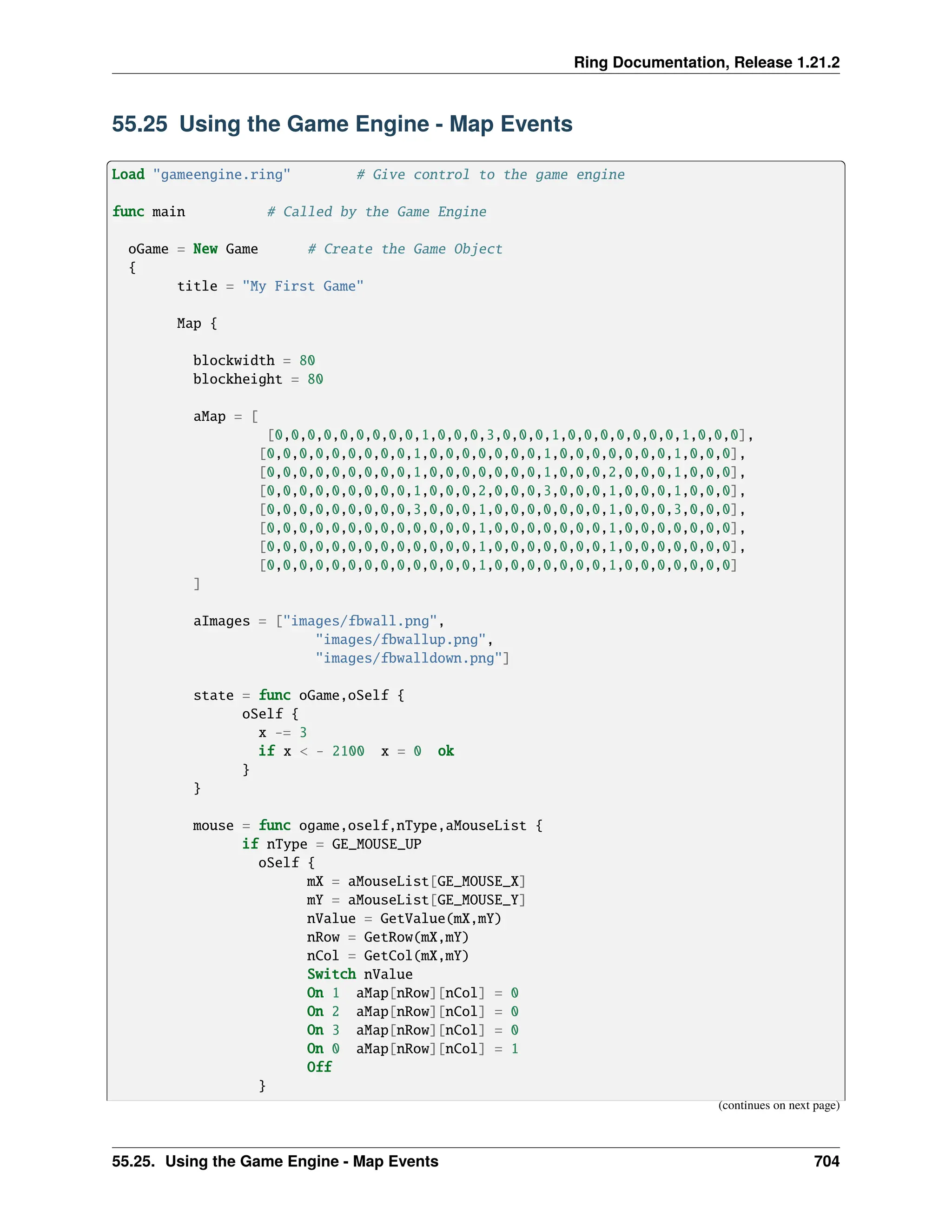Click the 'Ring Documentation, Release 1.21.2' header
Image resolution: width=952 pixels, height=1232 pixels.
point(706,62)
